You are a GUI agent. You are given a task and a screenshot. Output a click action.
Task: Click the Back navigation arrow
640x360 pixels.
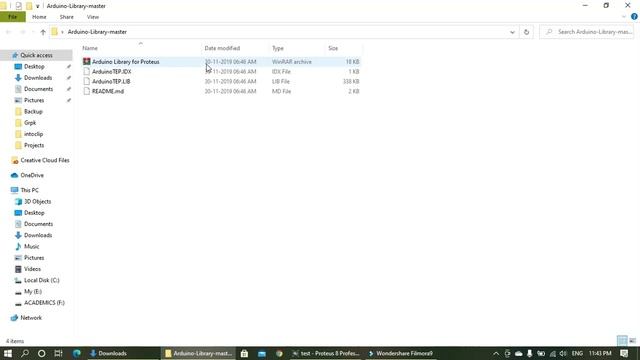click(9, 32)
